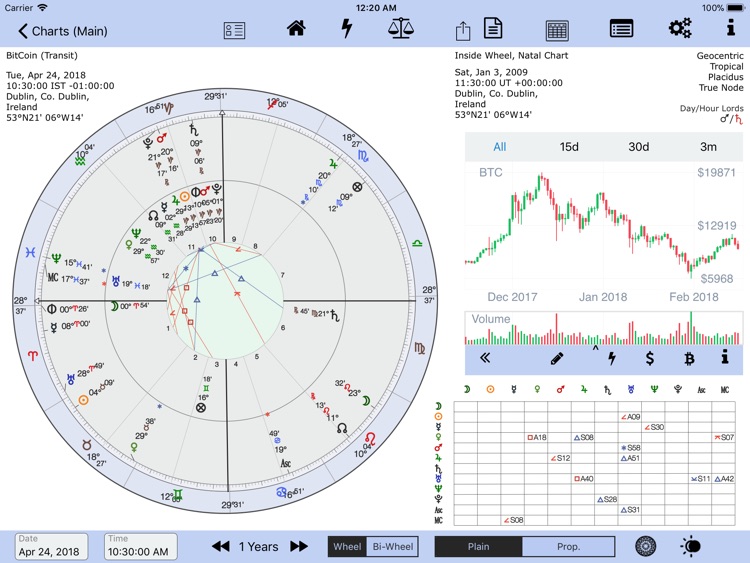
Task: Tap aspect cell S08 in MC row
Action: pos(513,520)
